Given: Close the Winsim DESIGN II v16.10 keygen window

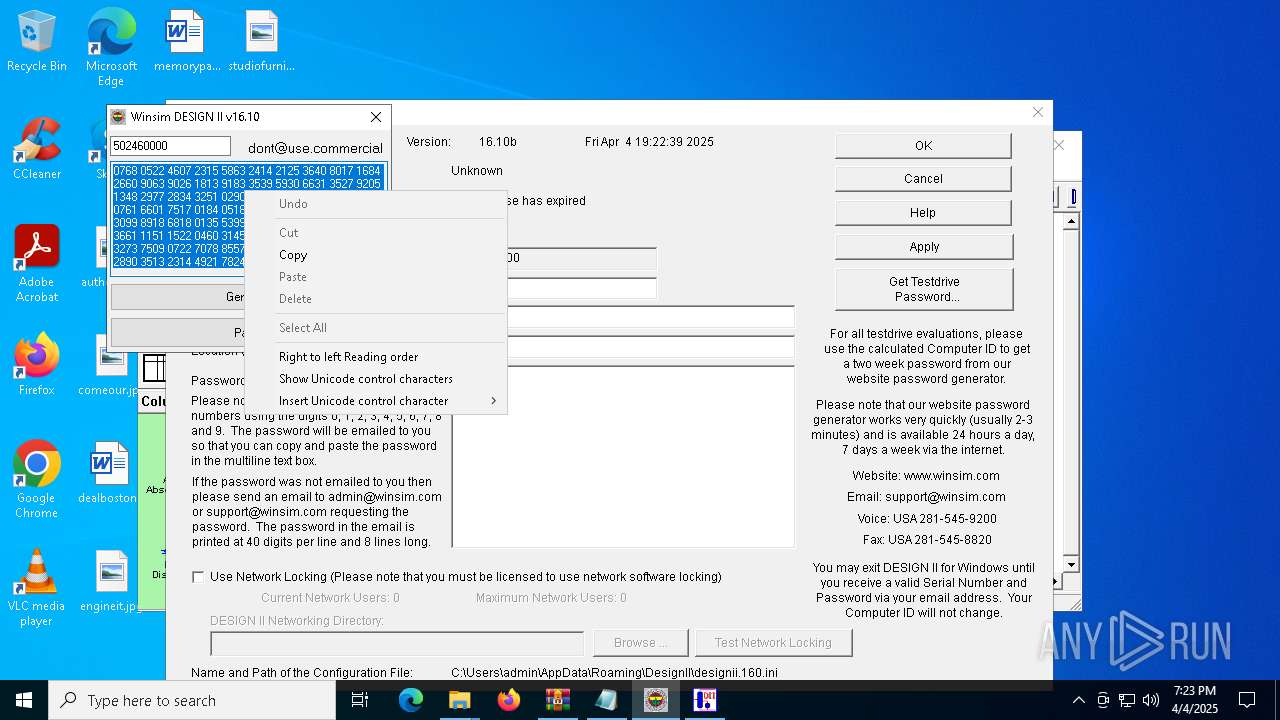Looking at the screenshot, I should click(376, 117).
